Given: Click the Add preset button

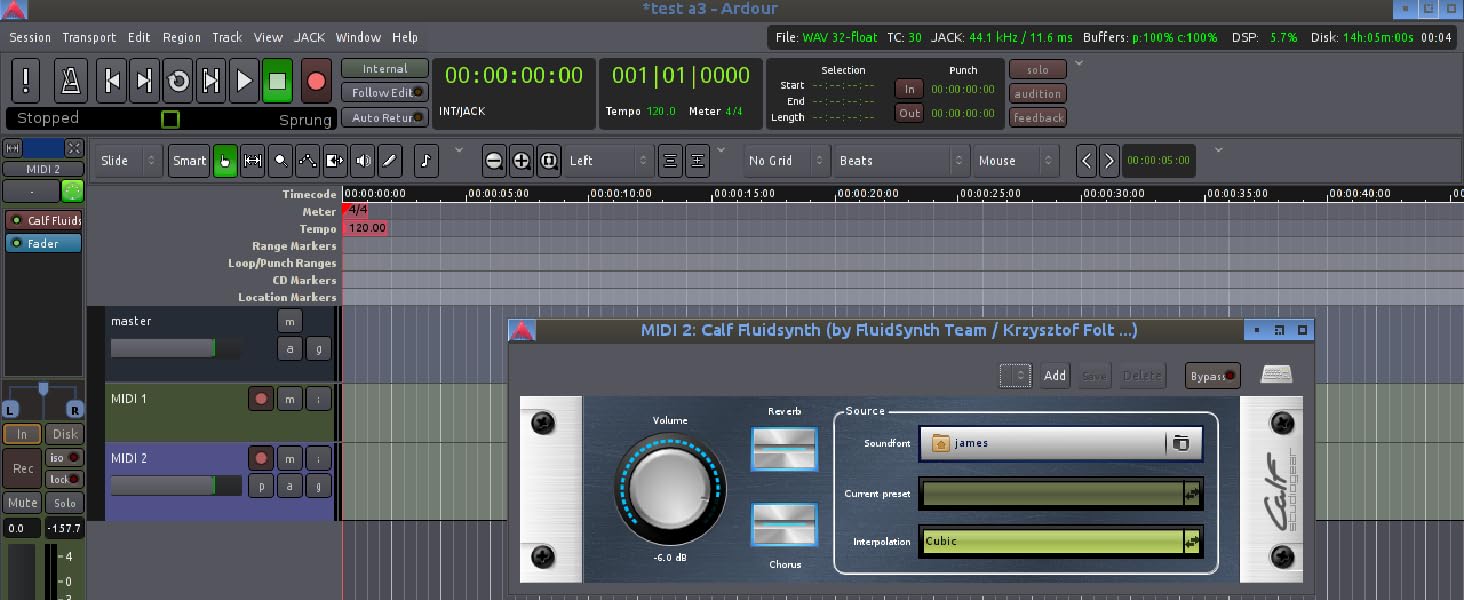Looking at the screenshot, I should coord(1054,375).
